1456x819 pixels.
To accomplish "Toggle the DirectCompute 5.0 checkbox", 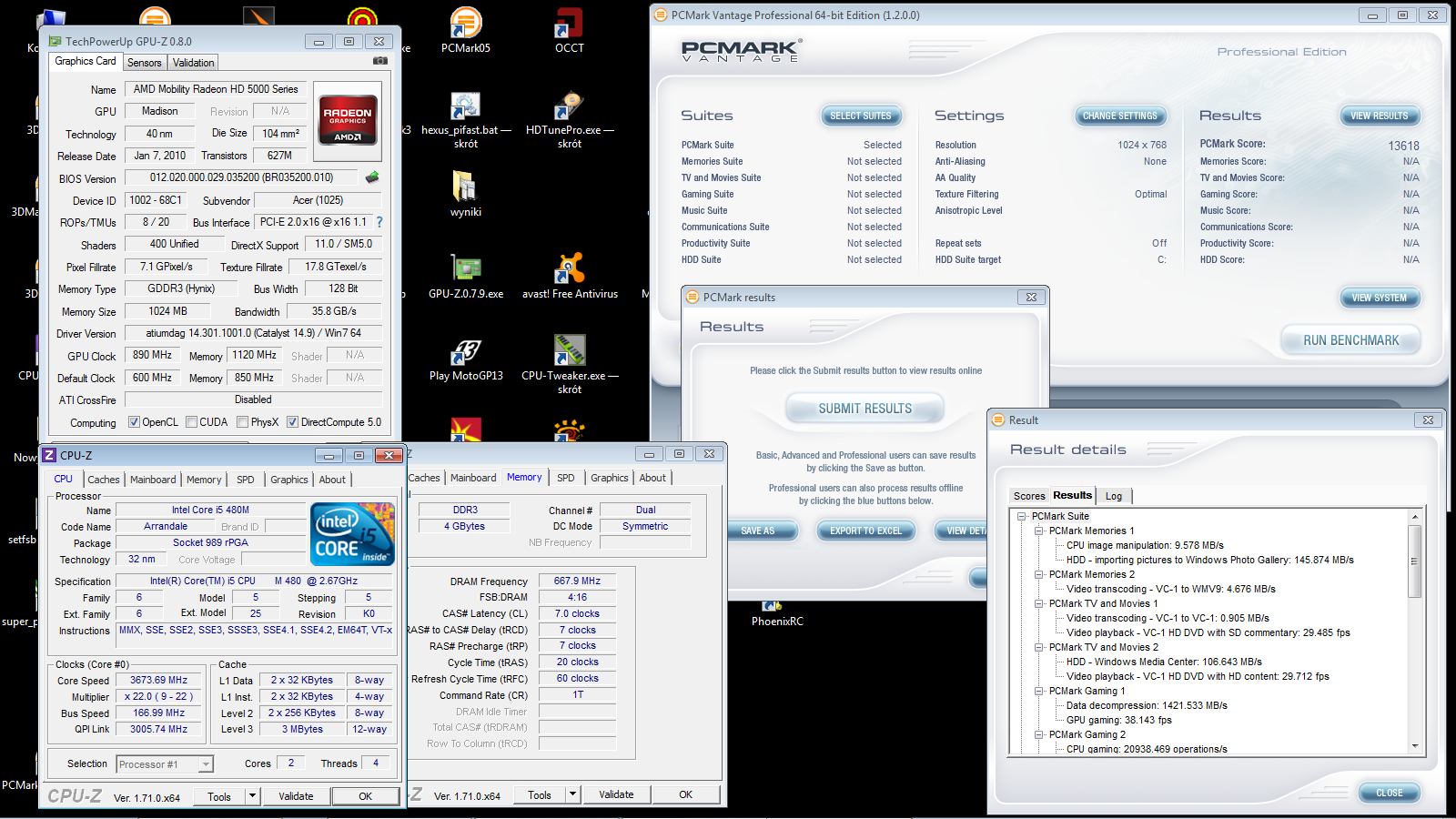I will (293, 422).
